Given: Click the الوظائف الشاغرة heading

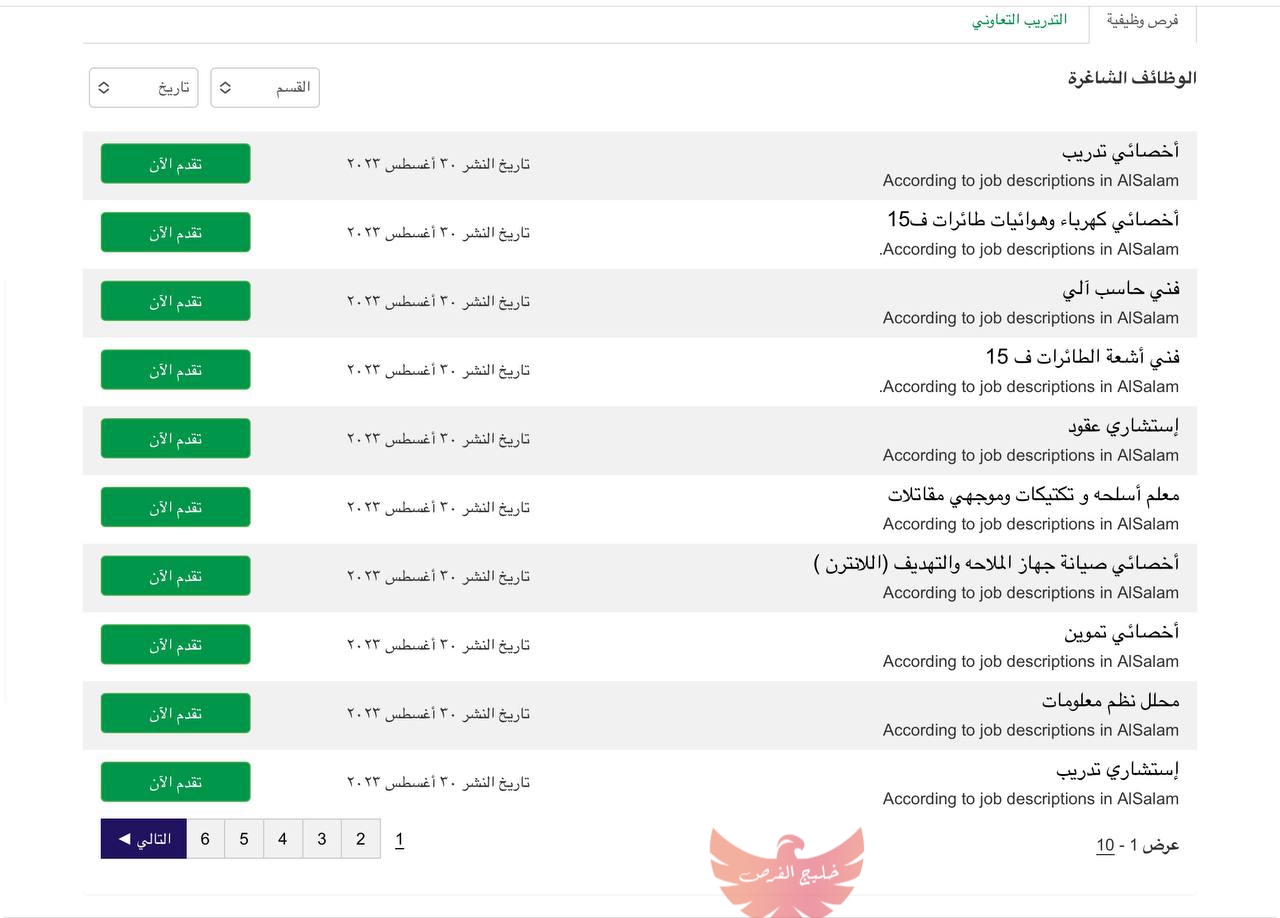Looking at the screenshot, I should 1132,78.
